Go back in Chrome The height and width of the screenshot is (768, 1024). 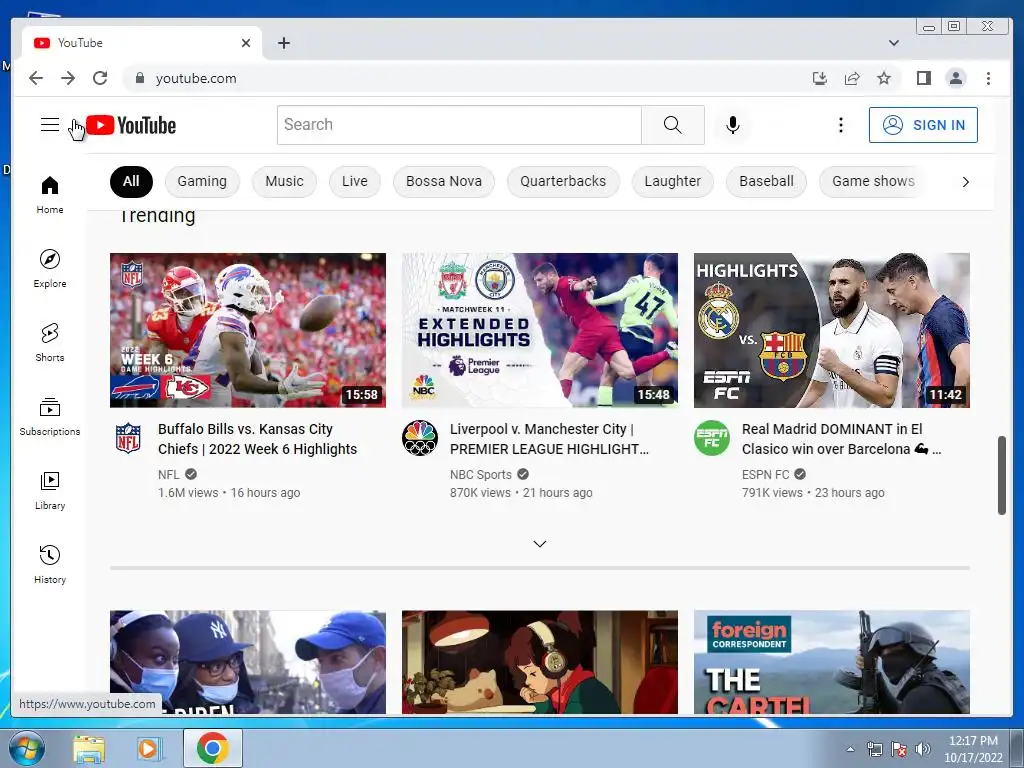pyautogui.click(x=36, y=78)
